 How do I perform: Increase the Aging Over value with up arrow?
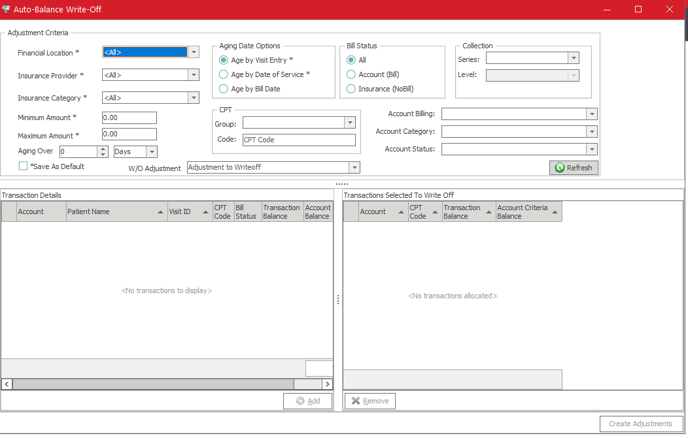[x=103, y=149]
